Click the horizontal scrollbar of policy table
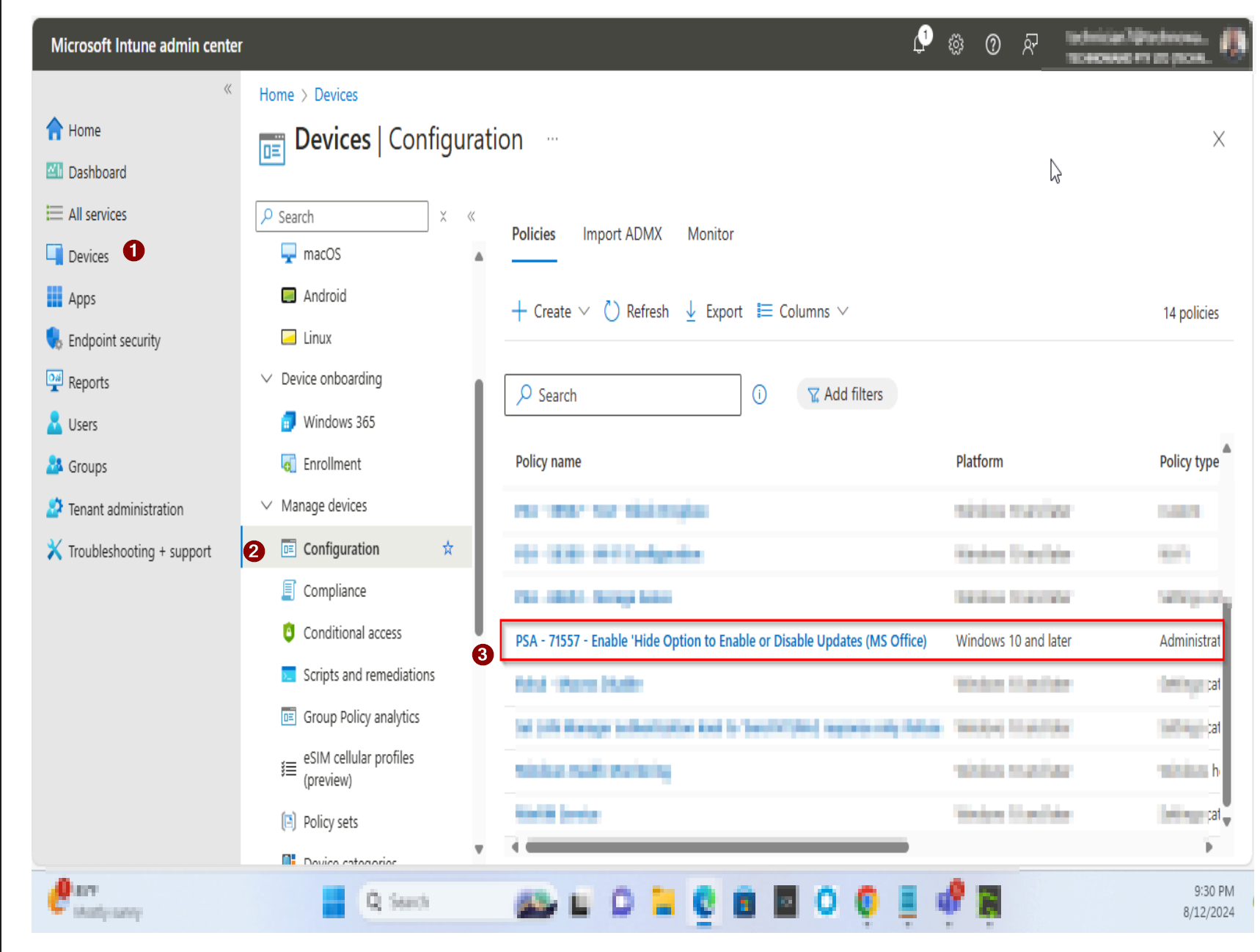This screenshot has height=952, width=1260. tap(717, 847)
